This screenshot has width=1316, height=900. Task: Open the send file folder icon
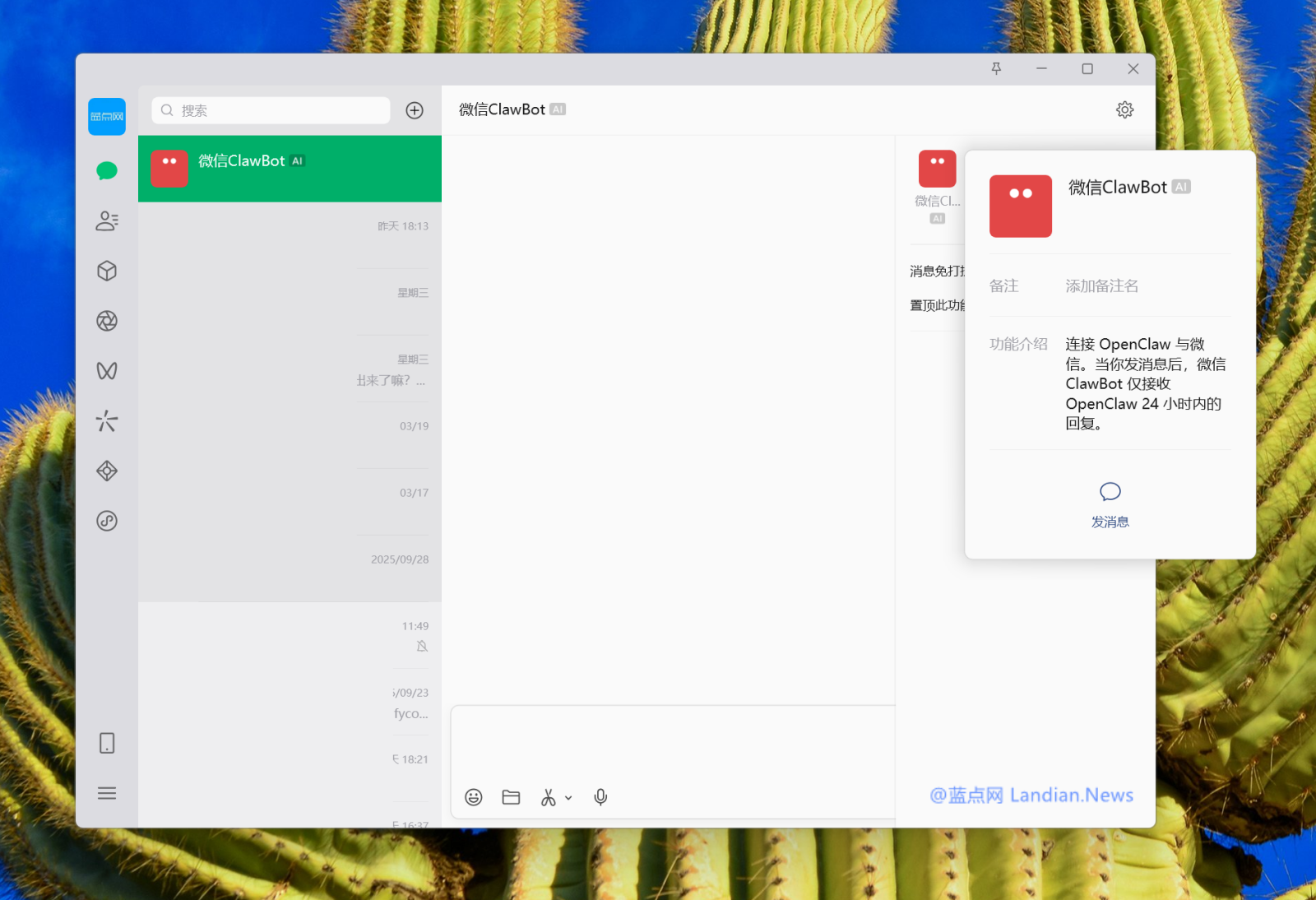click(x=511, y=797)
